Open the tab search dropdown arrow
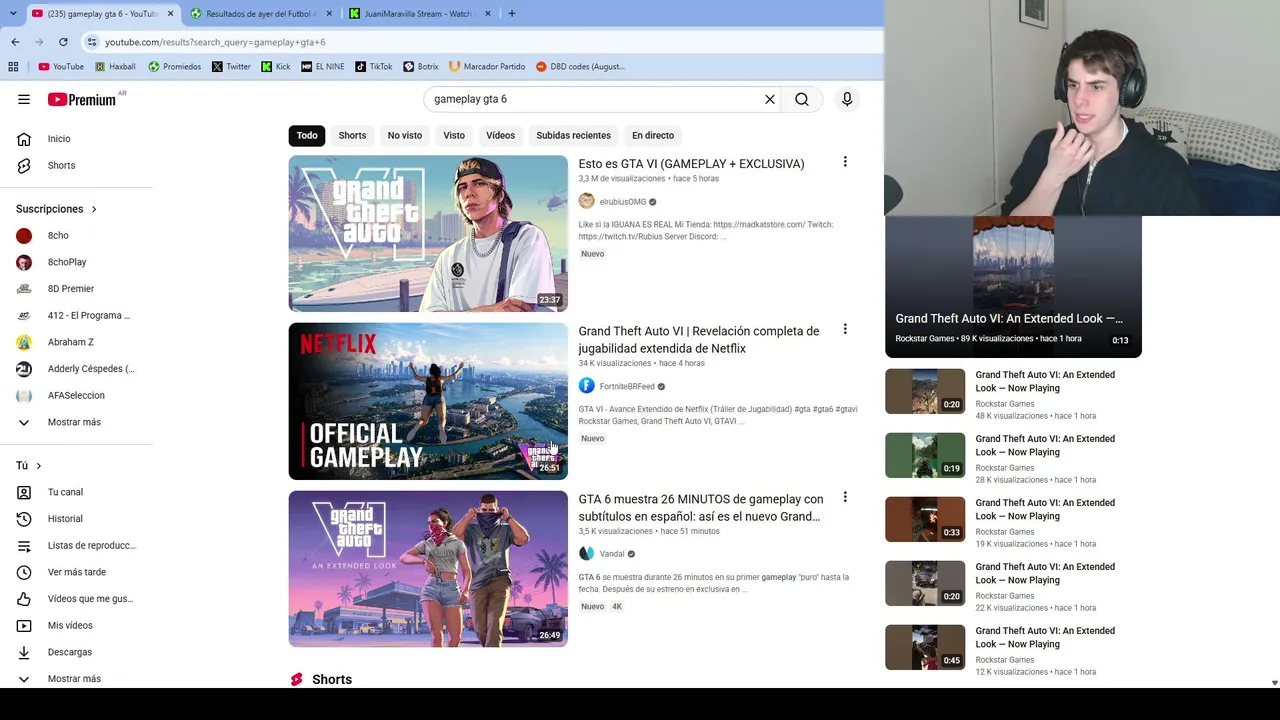Image resolution: width=1280 pixels, height=720 pixels. click(x=13, y=14)
